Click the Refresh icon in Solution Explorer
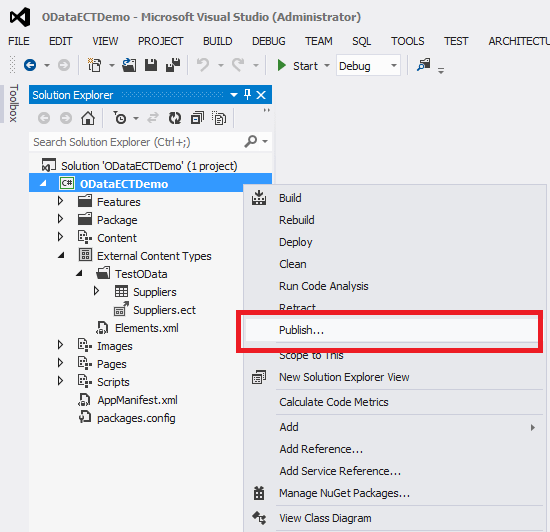550x532 pixels. [x=175, y=118]
